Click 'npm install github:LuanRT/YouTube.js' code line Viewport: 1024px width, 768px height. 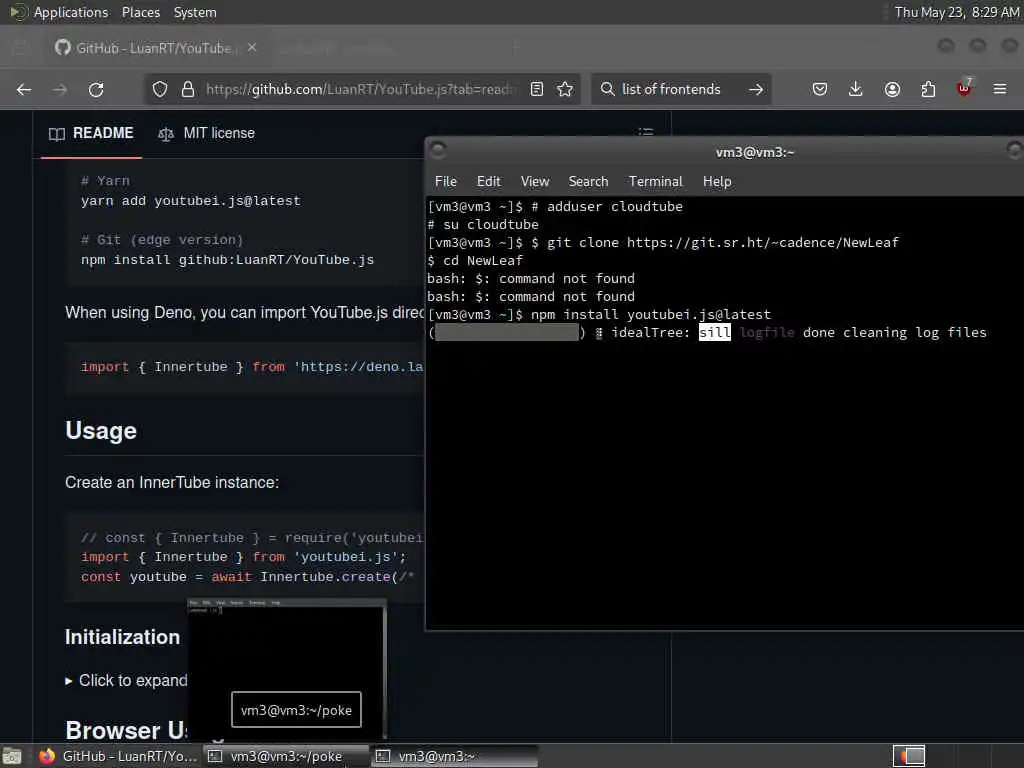[227, 260]
